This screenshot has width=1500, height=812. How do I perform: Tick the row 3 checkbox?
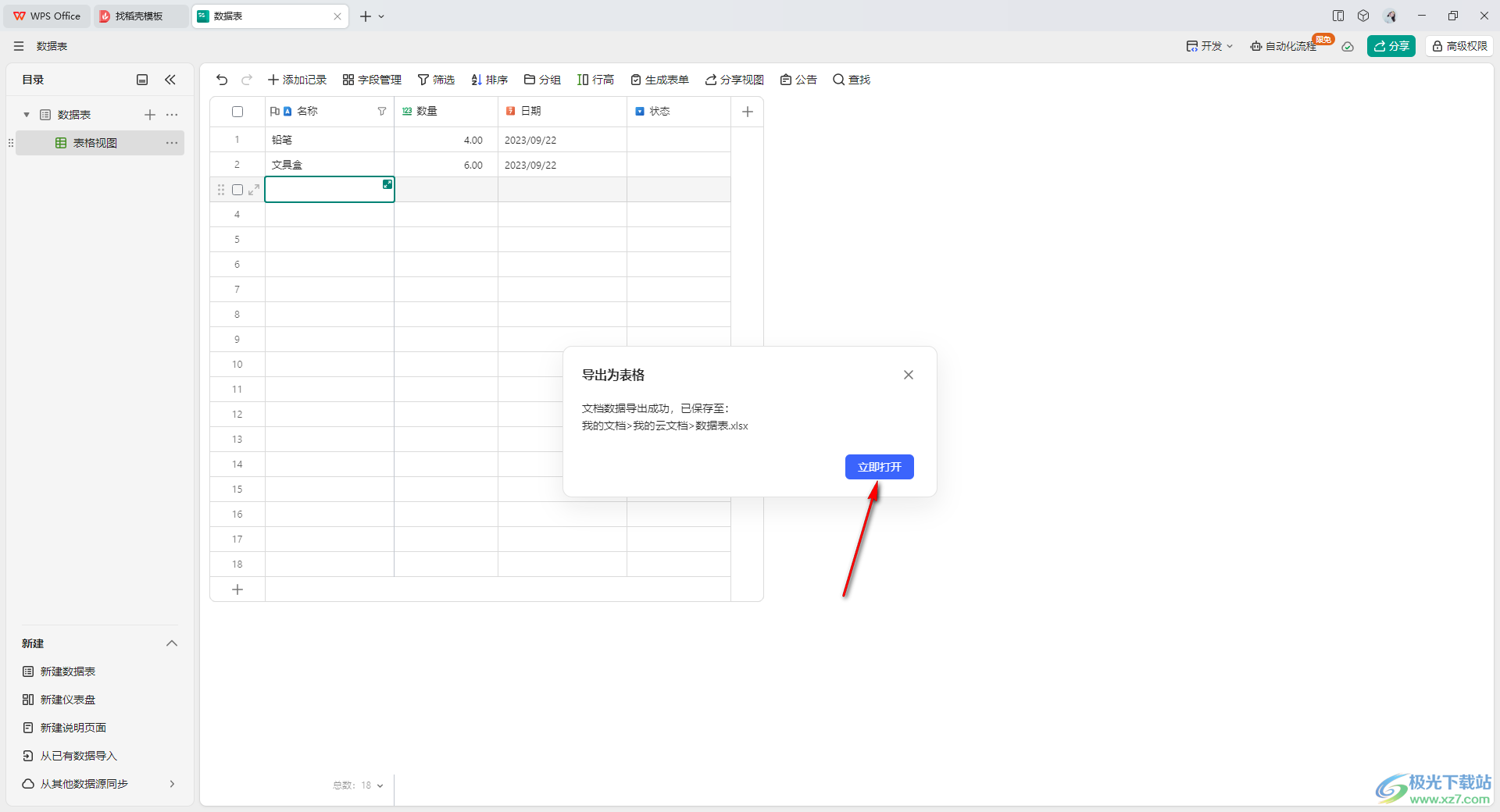tap(237, 190)
